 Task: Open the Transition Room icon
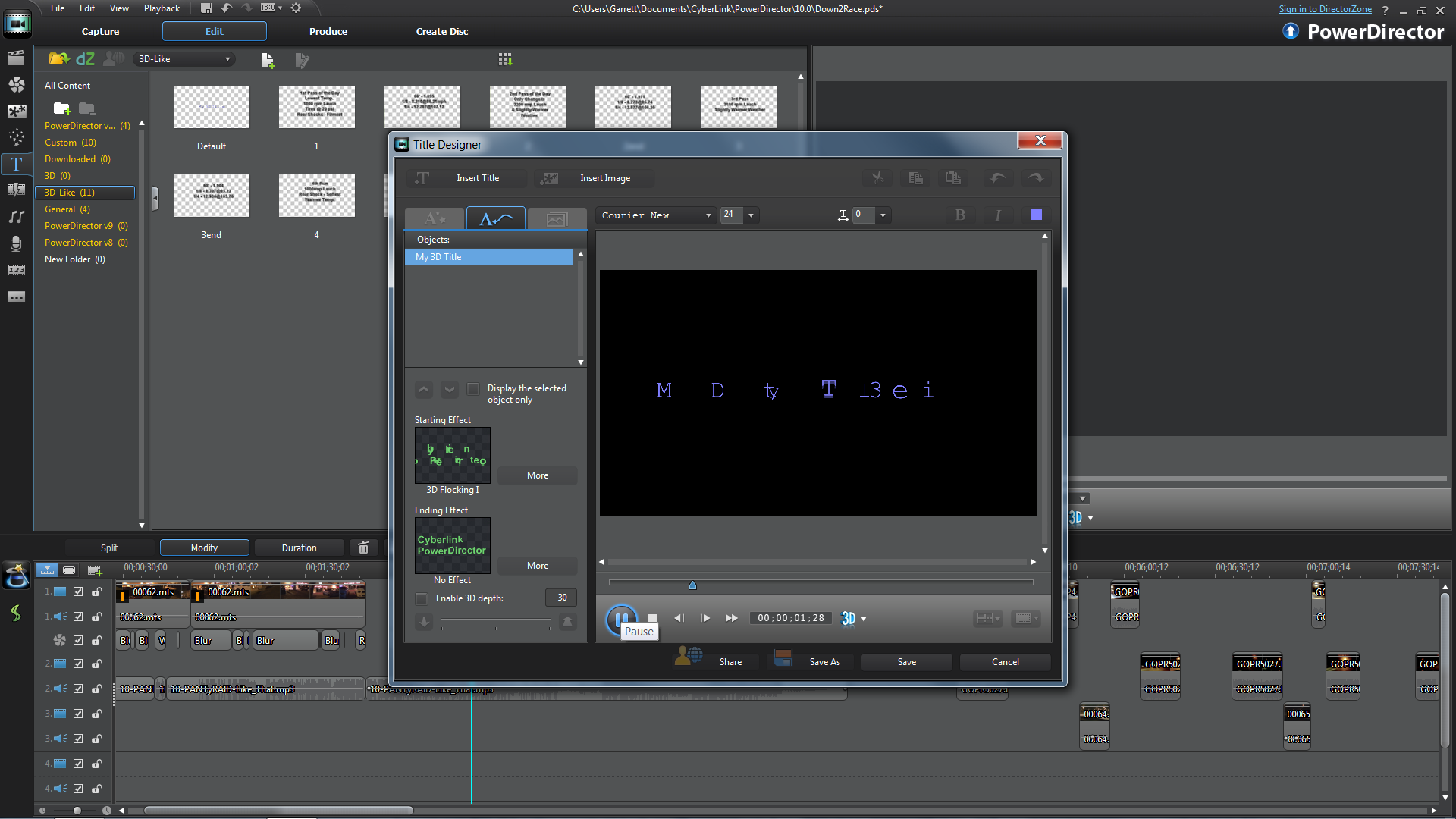click(16, 190)
